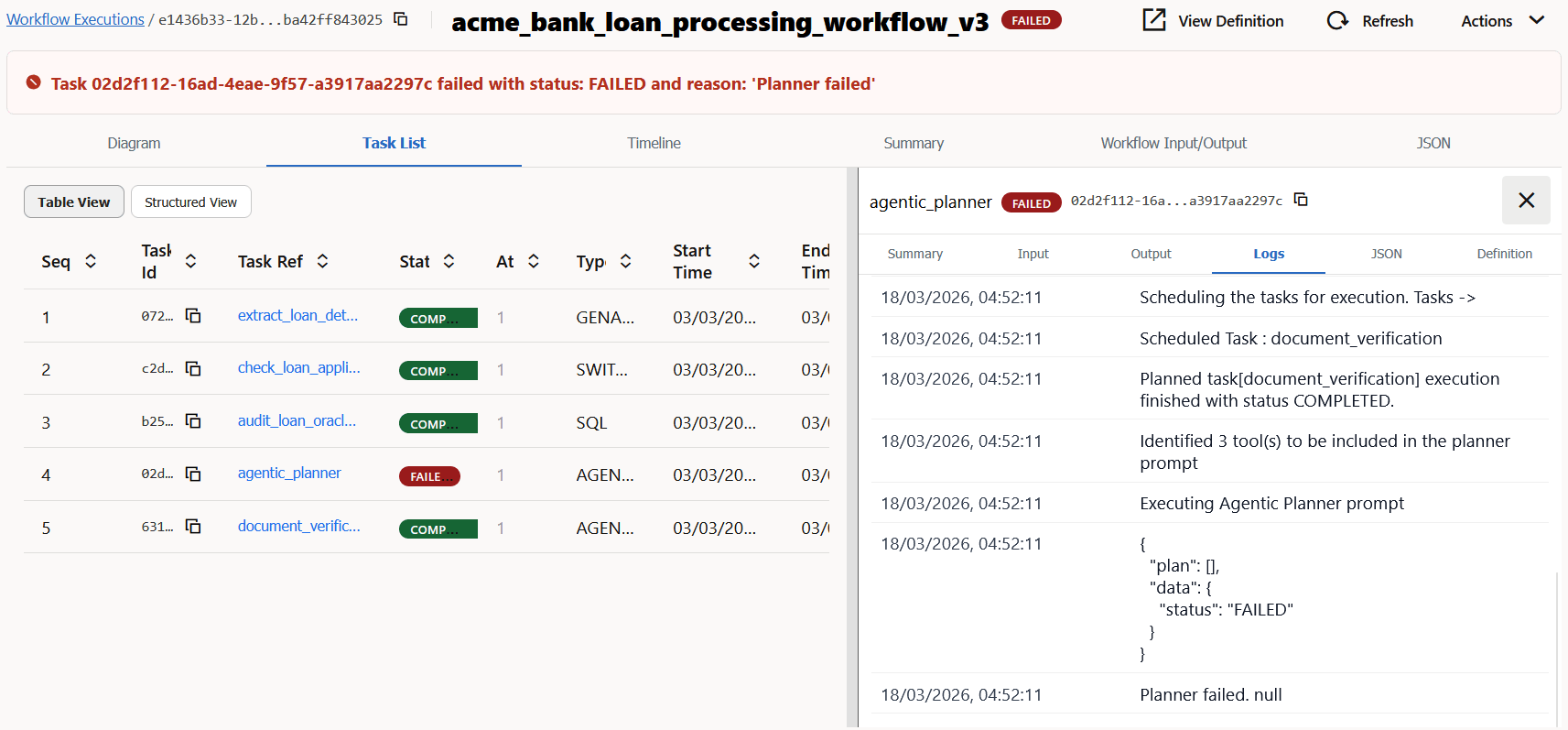Viewport: 1568px width, 730px height.
Task: Sort the table by Task Id column
Action: pos(190,261)
